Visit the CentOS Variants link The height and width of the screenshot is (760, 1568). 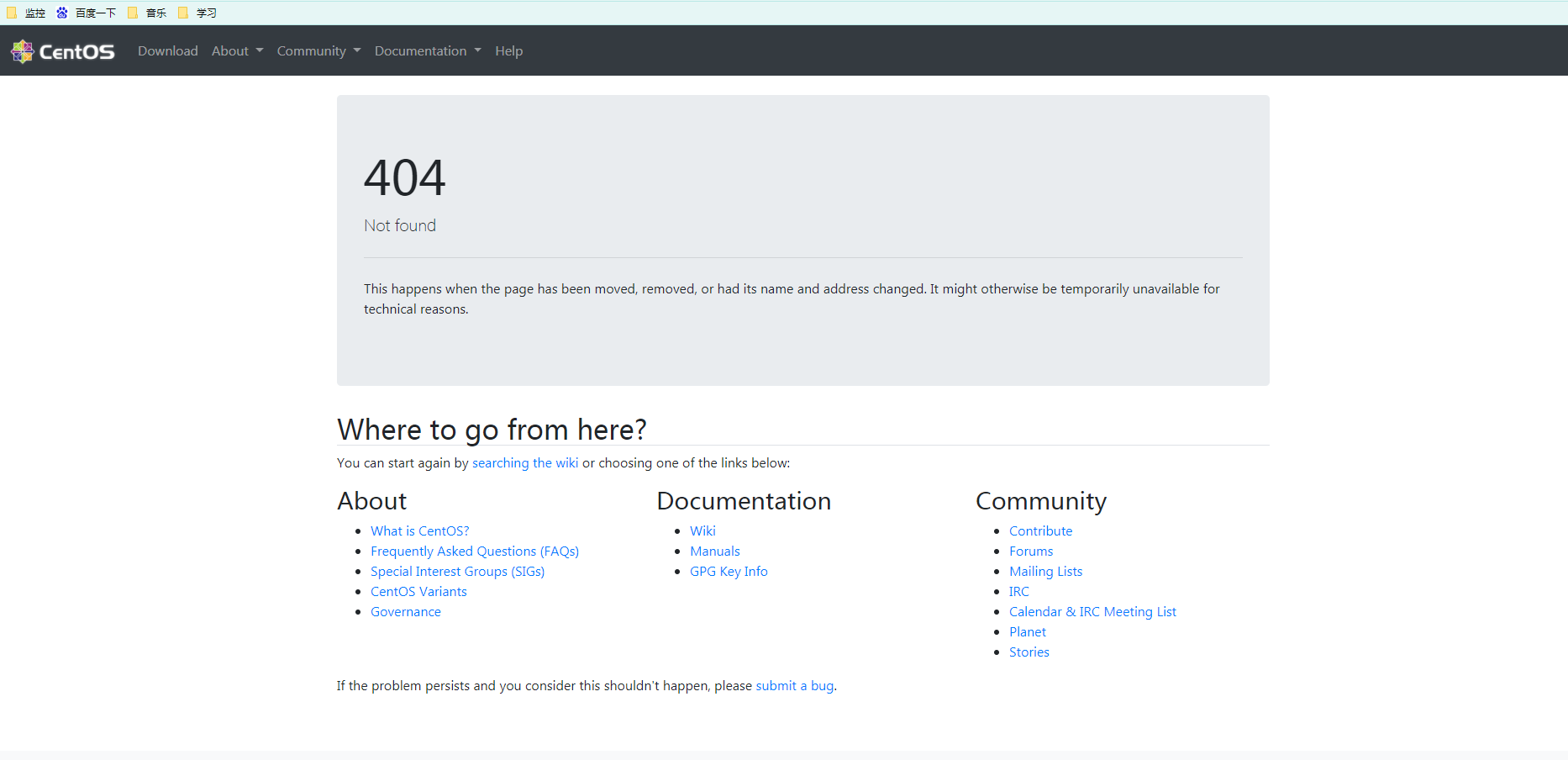tap(418, 592)
